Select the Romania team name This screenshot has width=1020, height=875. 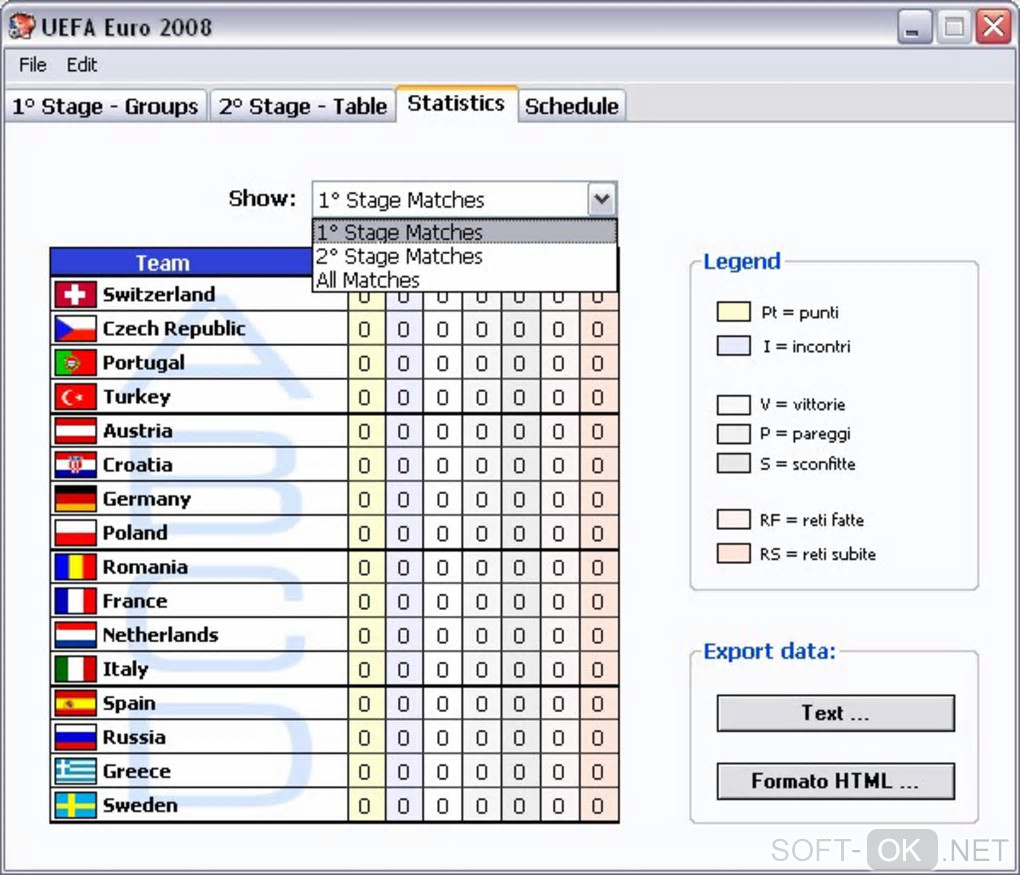146,567
